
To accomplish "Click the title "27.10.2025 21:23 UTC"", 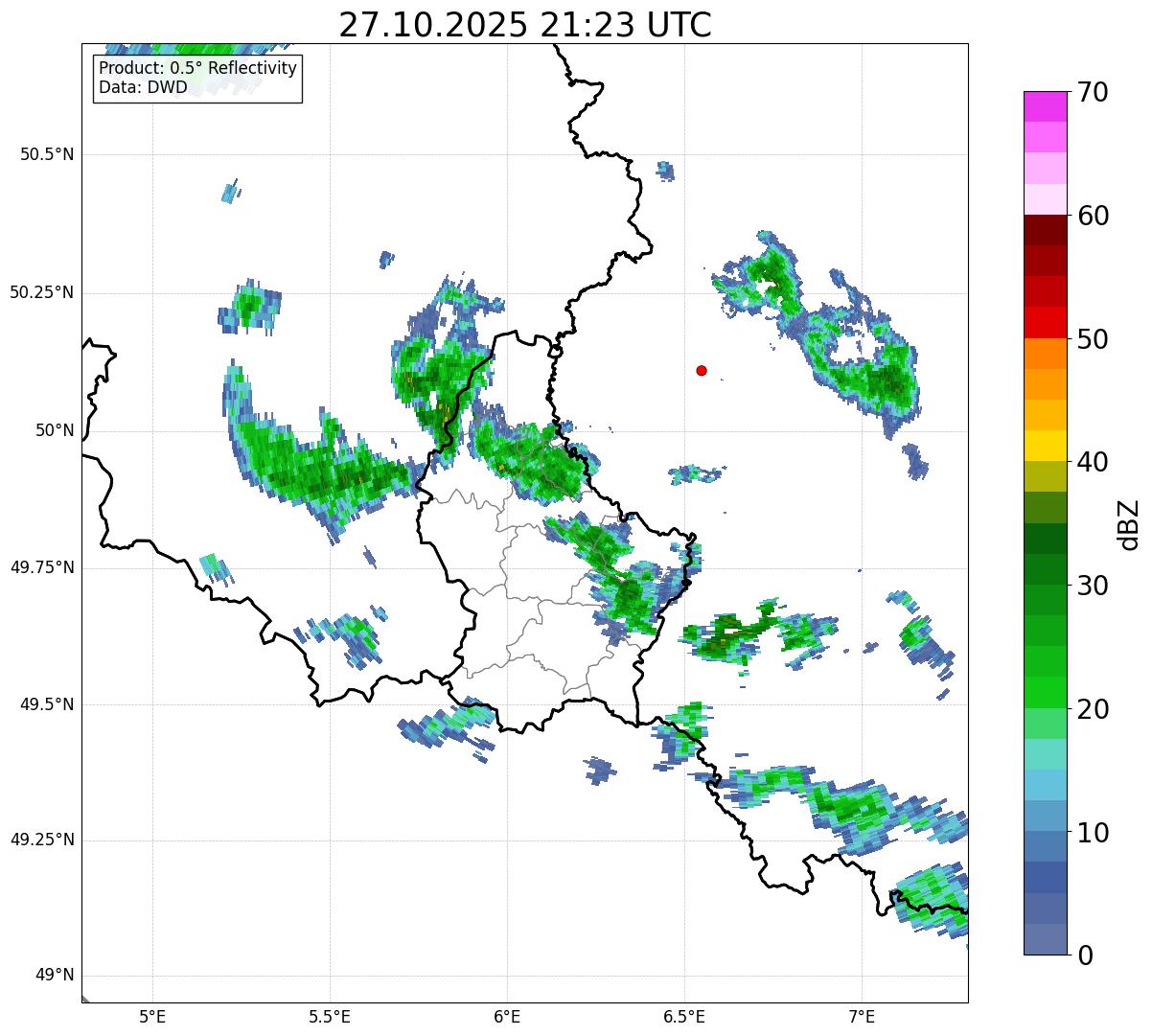I will click(x=525, y=25).
